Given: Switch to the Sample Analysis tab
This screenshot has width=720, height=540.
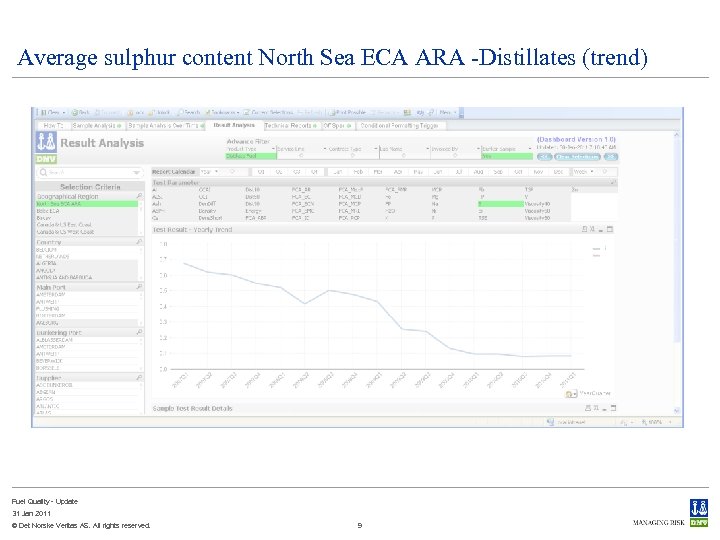Looking at the screenshot, I should click(x=97, y=125).
